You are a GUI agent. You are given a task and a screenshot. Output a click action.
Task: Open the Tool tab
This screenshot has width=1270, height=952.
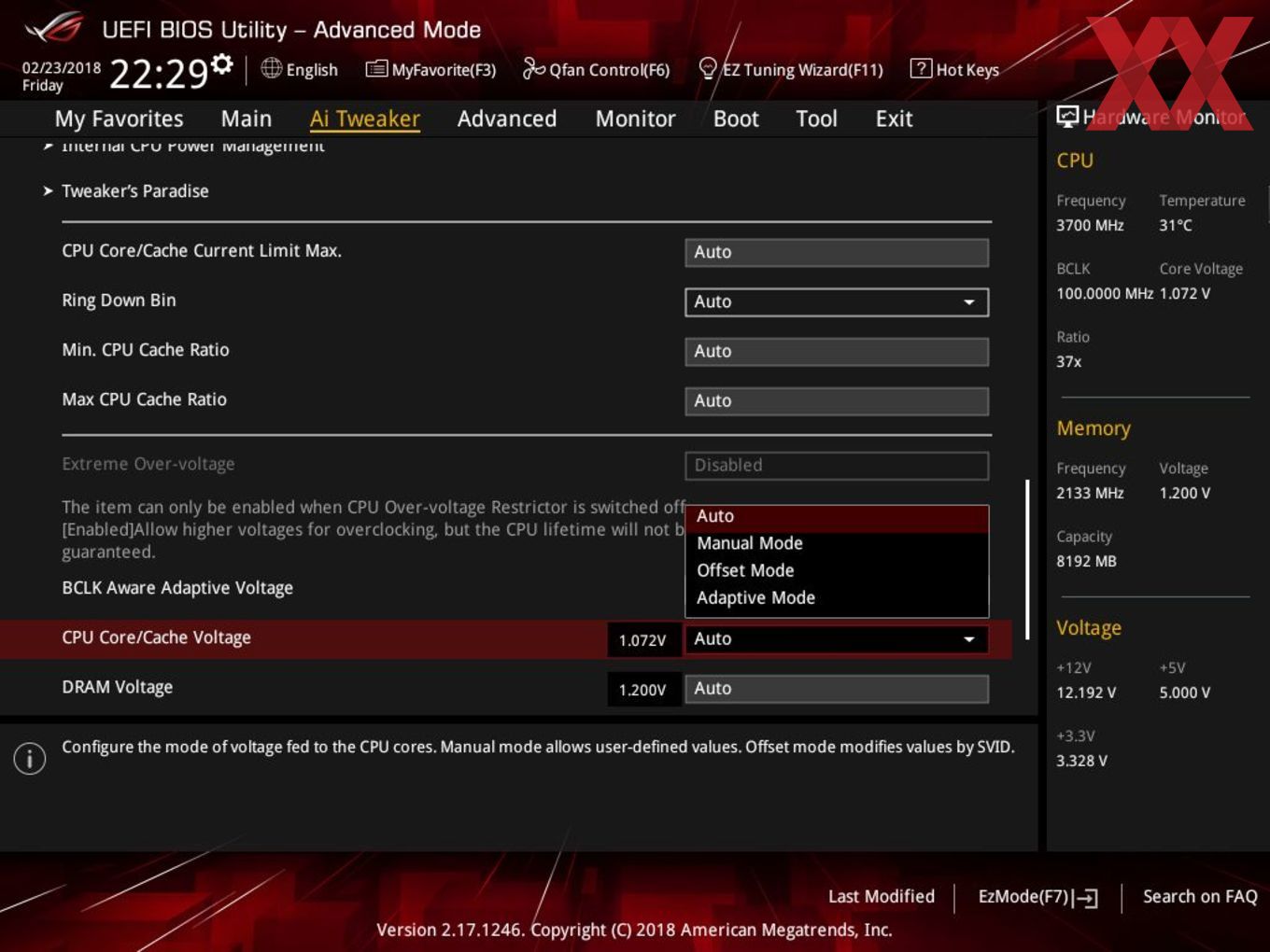pyautogui.click(x=816, y=119)
